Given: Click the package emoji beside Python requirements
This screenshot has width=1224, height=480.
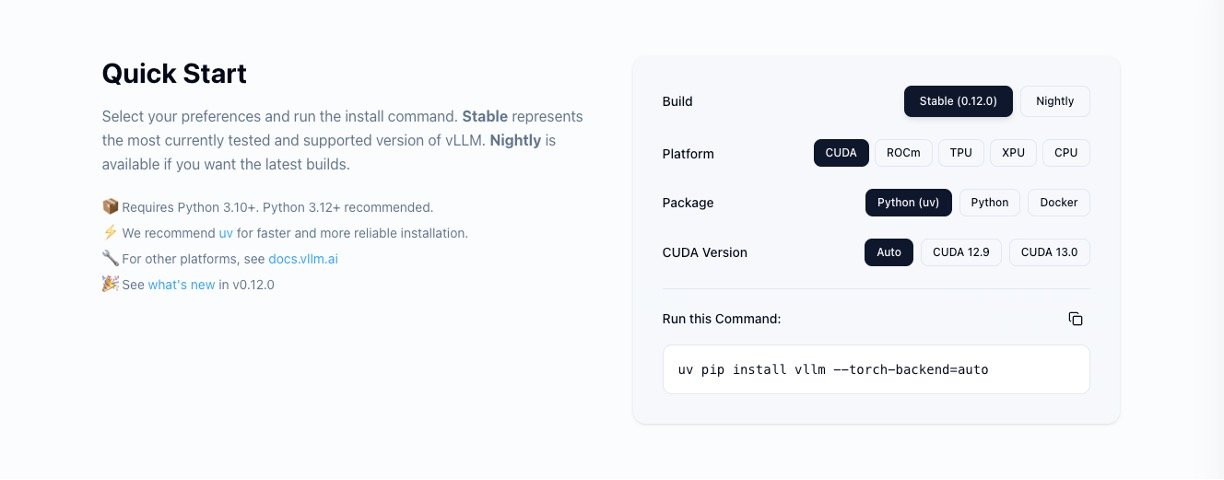Looking at the screenshot, I should tap(110, 207).
